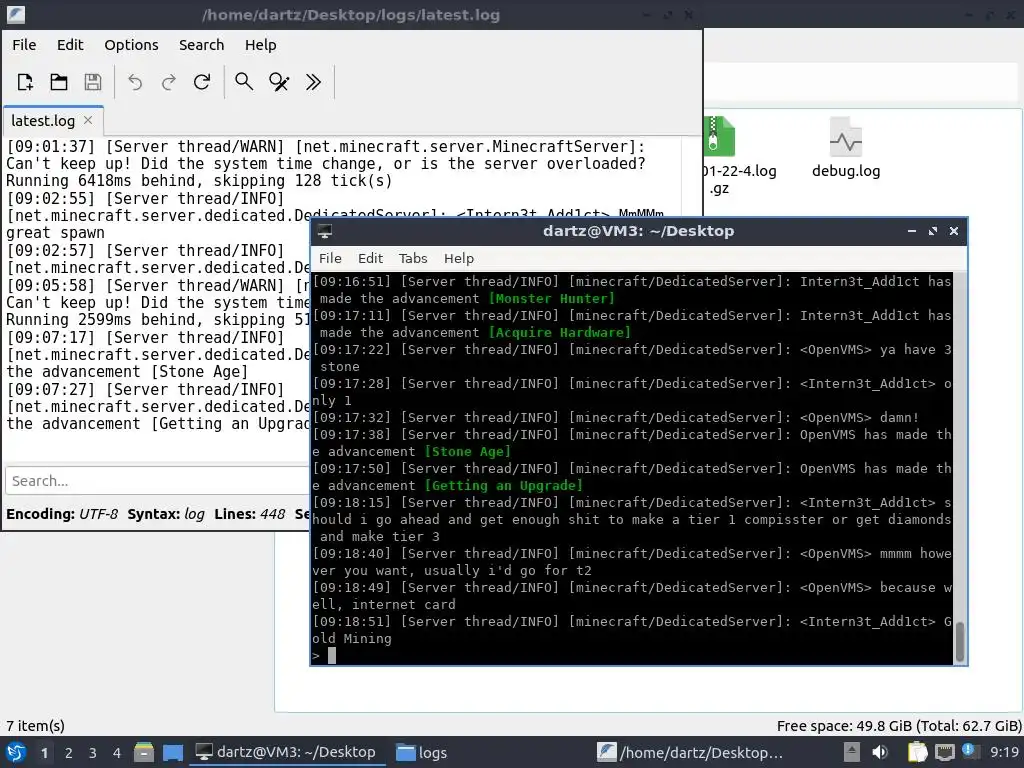Activate the logs folder taskbar button

click(x=422, y=752)
